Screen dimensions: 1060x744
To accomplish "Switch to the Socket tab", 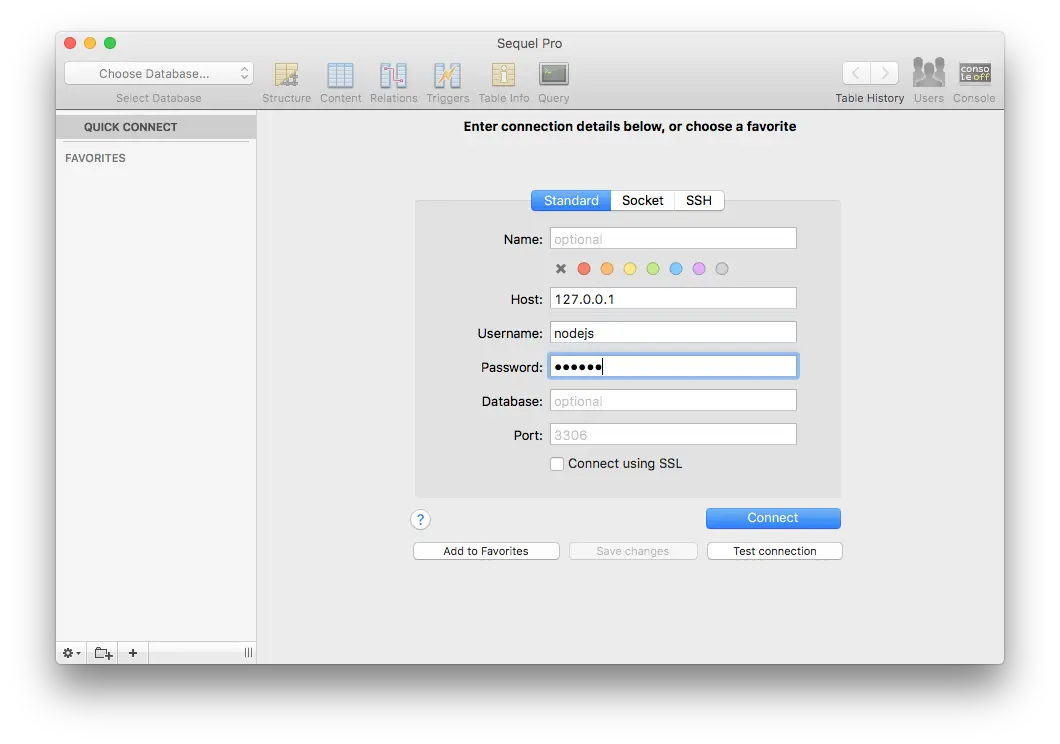I will 642,201.
